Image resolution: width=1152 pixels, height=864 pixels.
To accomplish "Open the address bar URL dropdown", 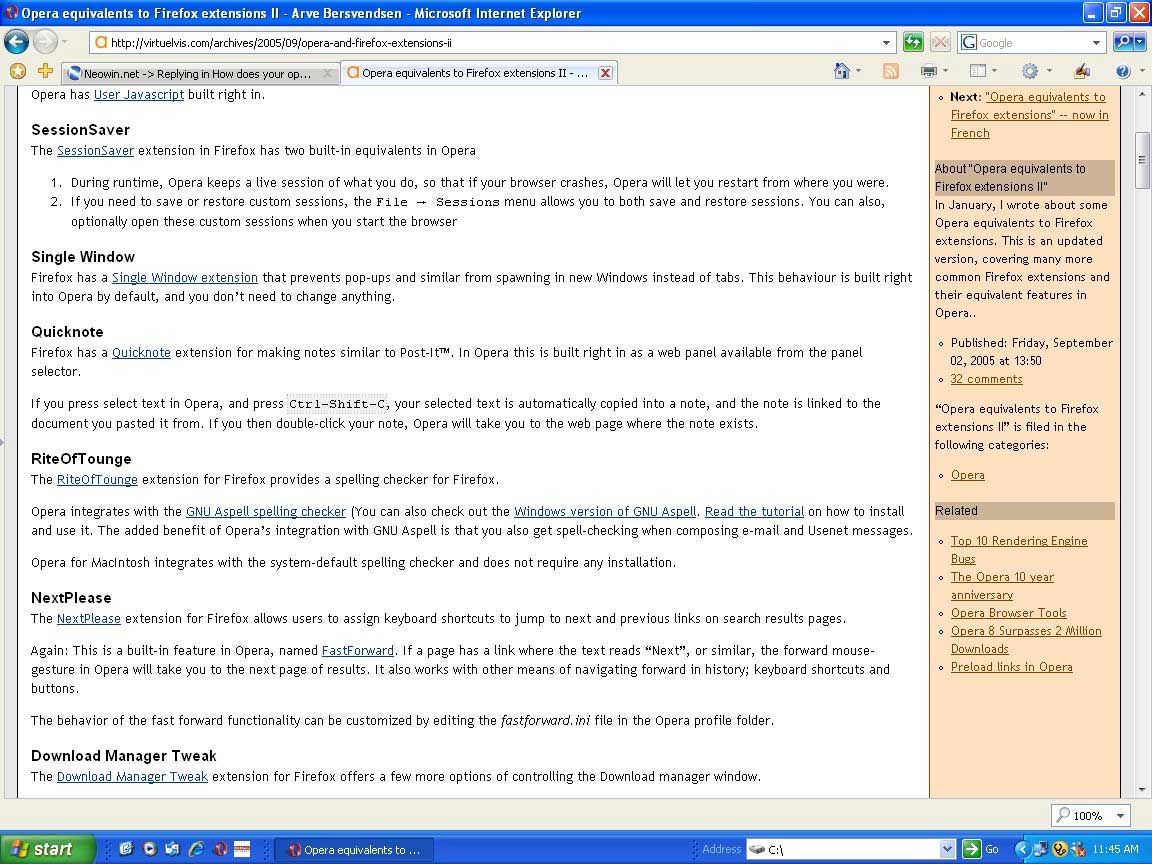I will coord(886,43).
